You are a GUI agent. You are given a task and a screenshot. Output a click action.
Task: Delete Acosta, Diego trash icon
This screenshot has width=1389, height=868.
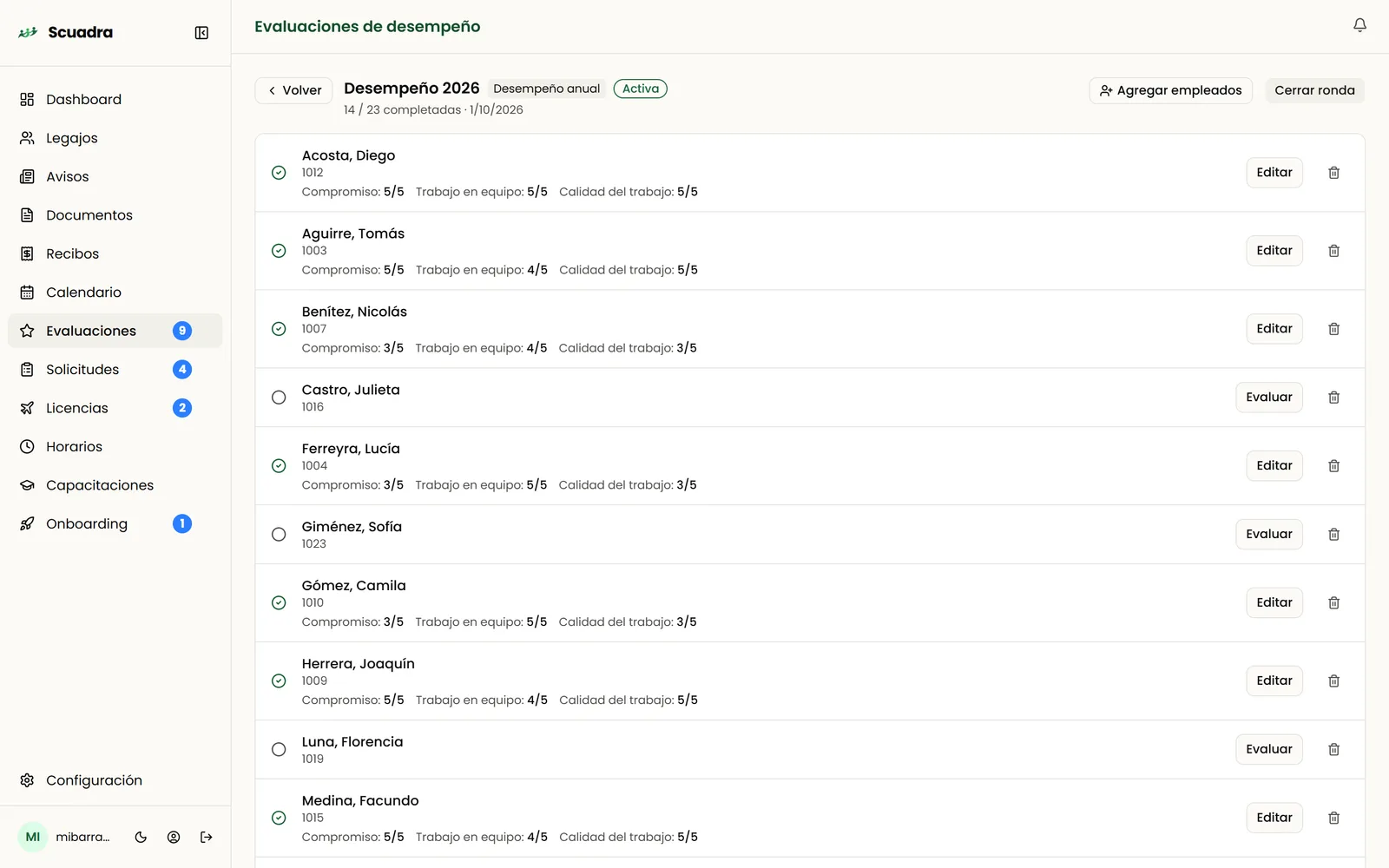1333,173
